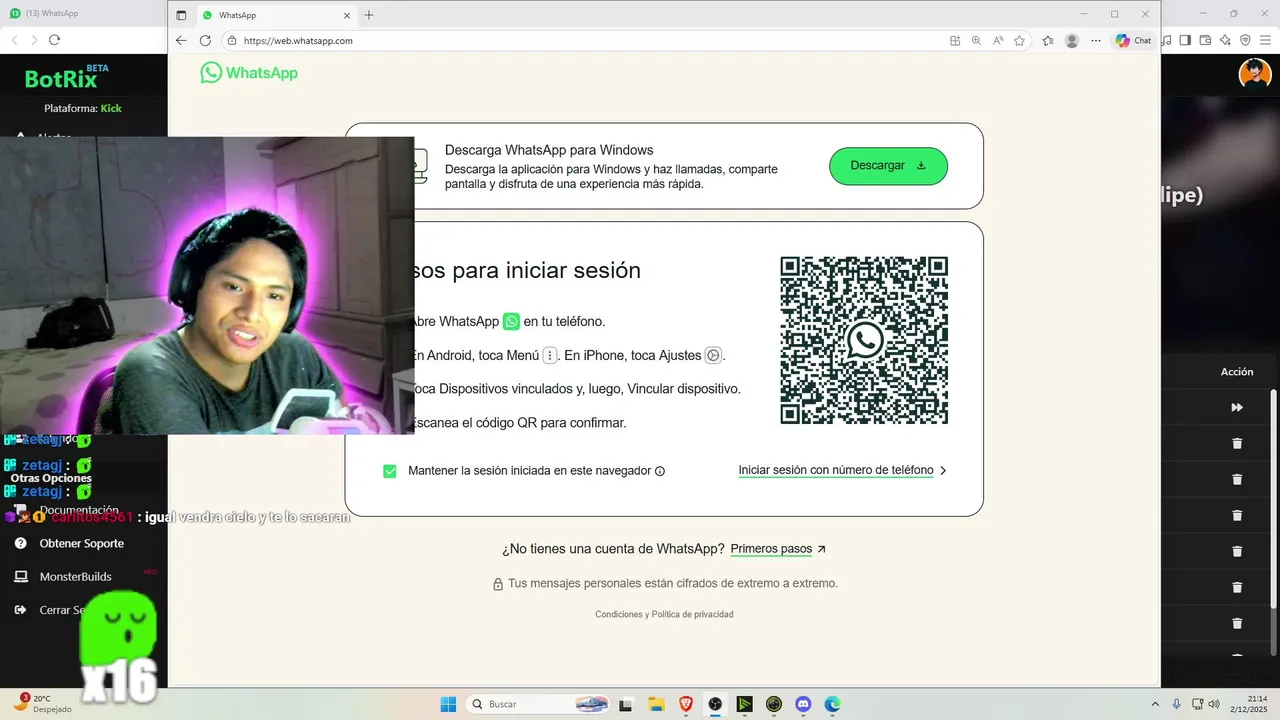Viewport: 1280px width, 720px height.
Task: Reload the WhatsApp Web page in Edge
Action: (205, 41)
